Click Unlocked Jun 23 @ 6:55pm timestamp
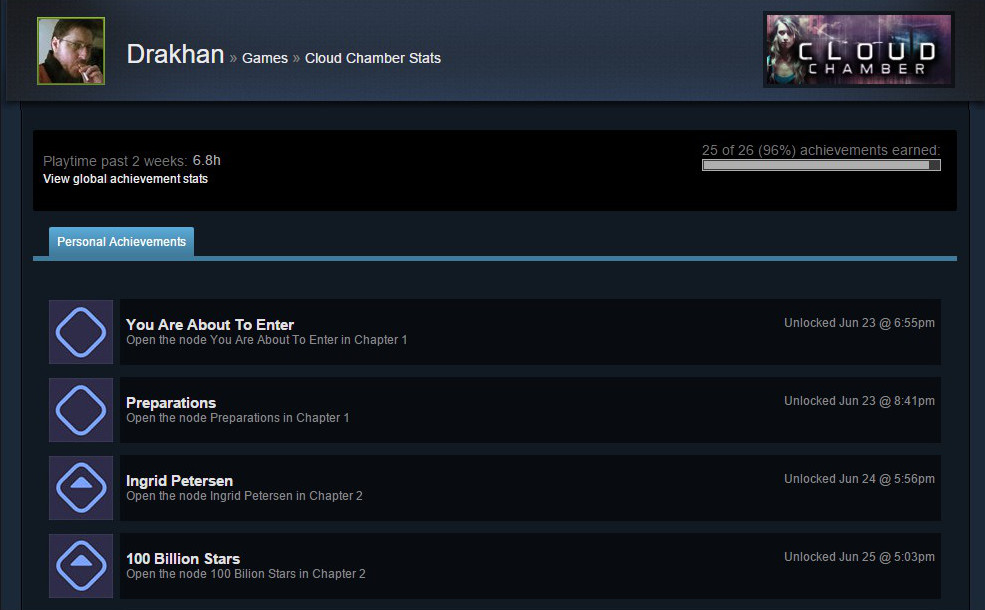The image size is (985, 610). [x=859, y=323]
